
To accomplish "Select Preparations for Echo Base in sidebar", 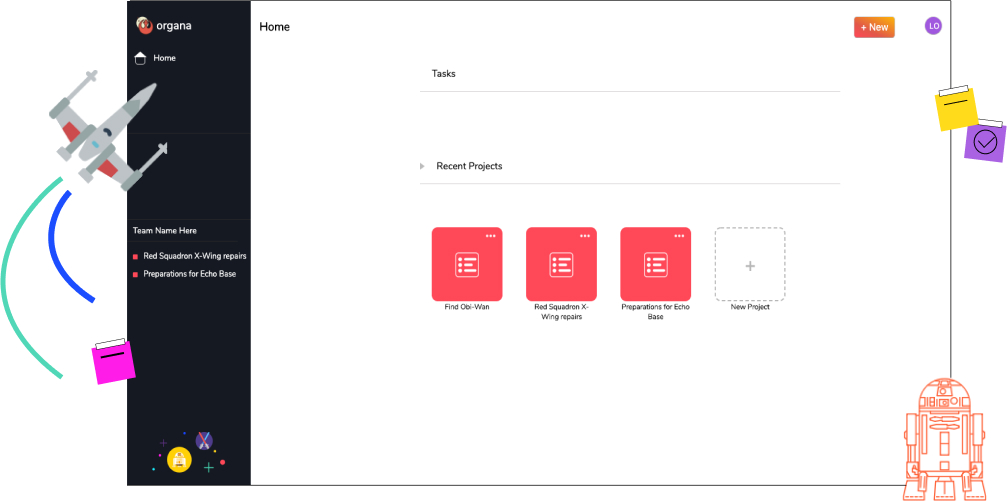I will pos(190,274).
